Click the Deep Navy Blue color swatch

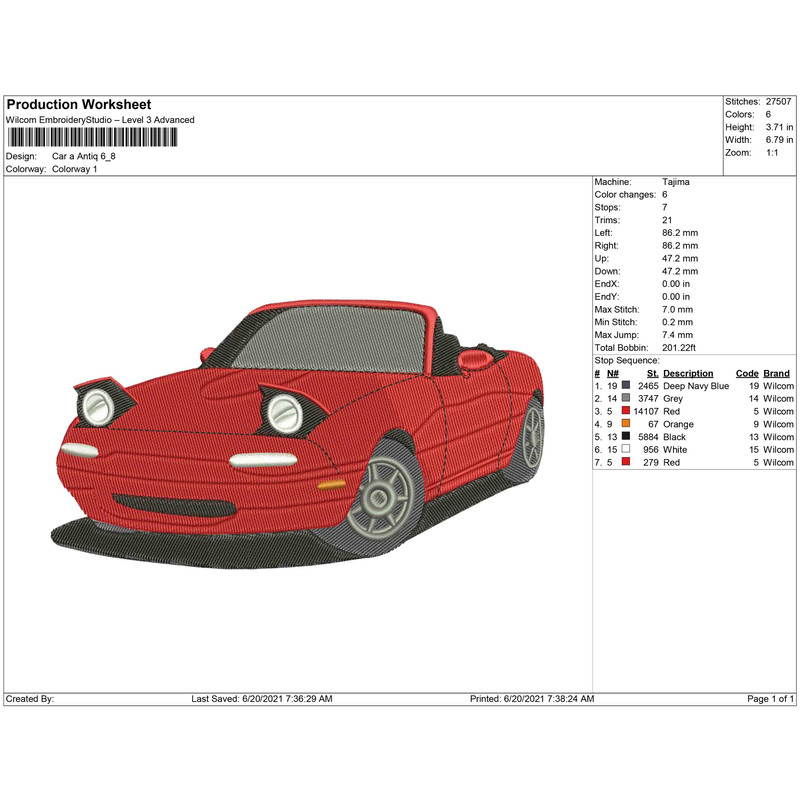coord(626,385)
